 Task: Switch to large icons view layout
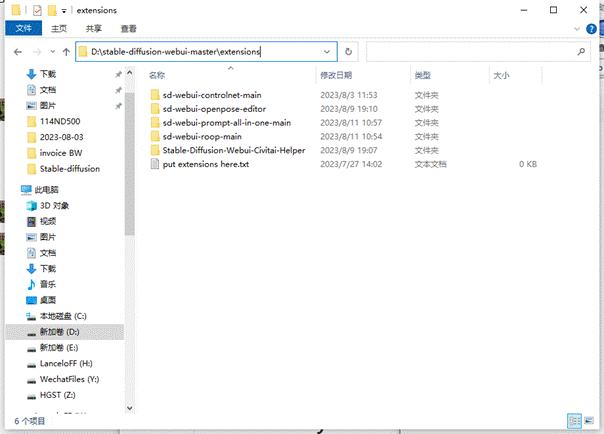tap(589, 421)
